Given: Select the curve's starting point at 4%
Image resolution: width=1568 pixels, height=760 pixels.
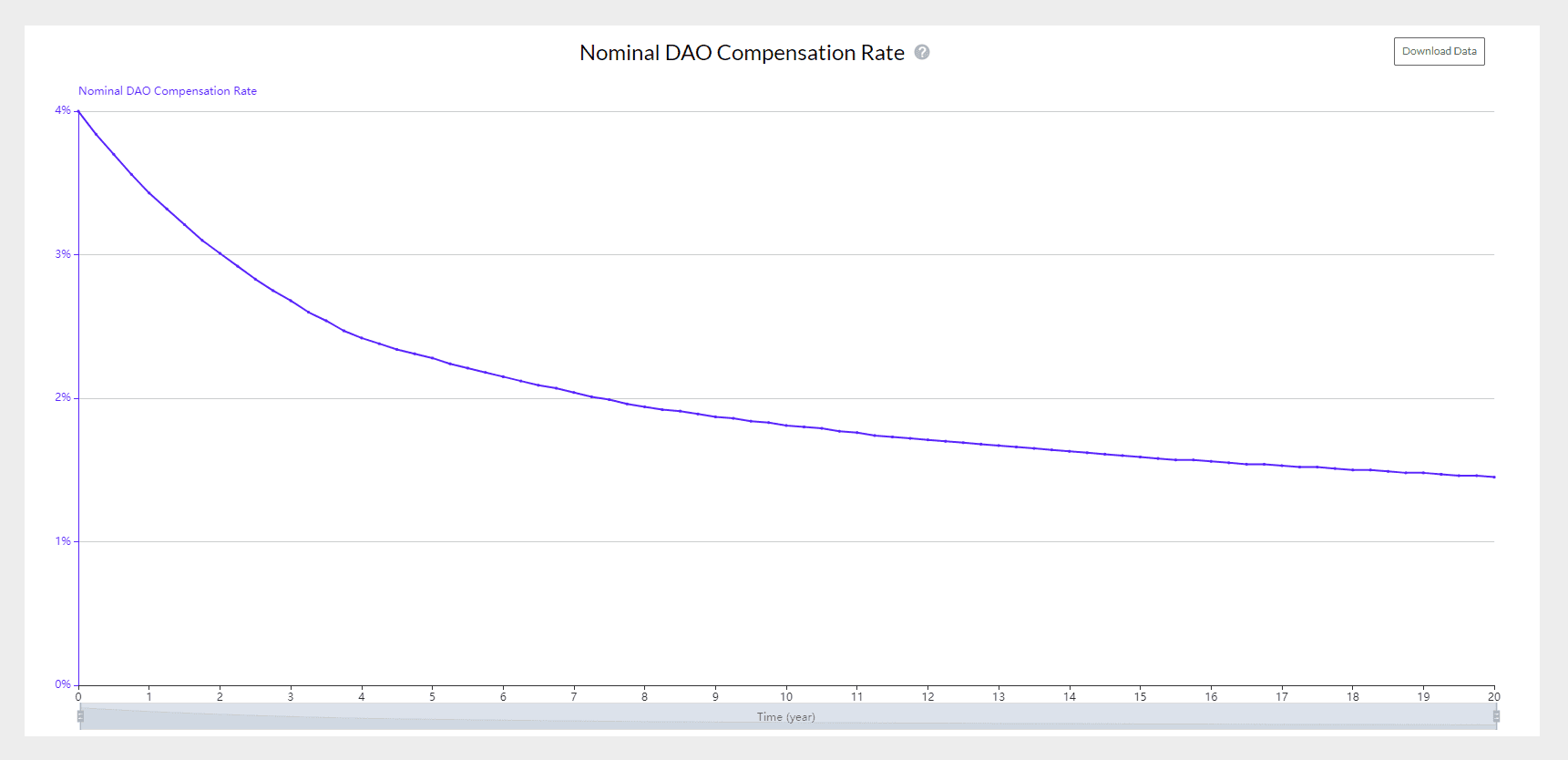Looking at the screenshot, I should click(78, 111).
